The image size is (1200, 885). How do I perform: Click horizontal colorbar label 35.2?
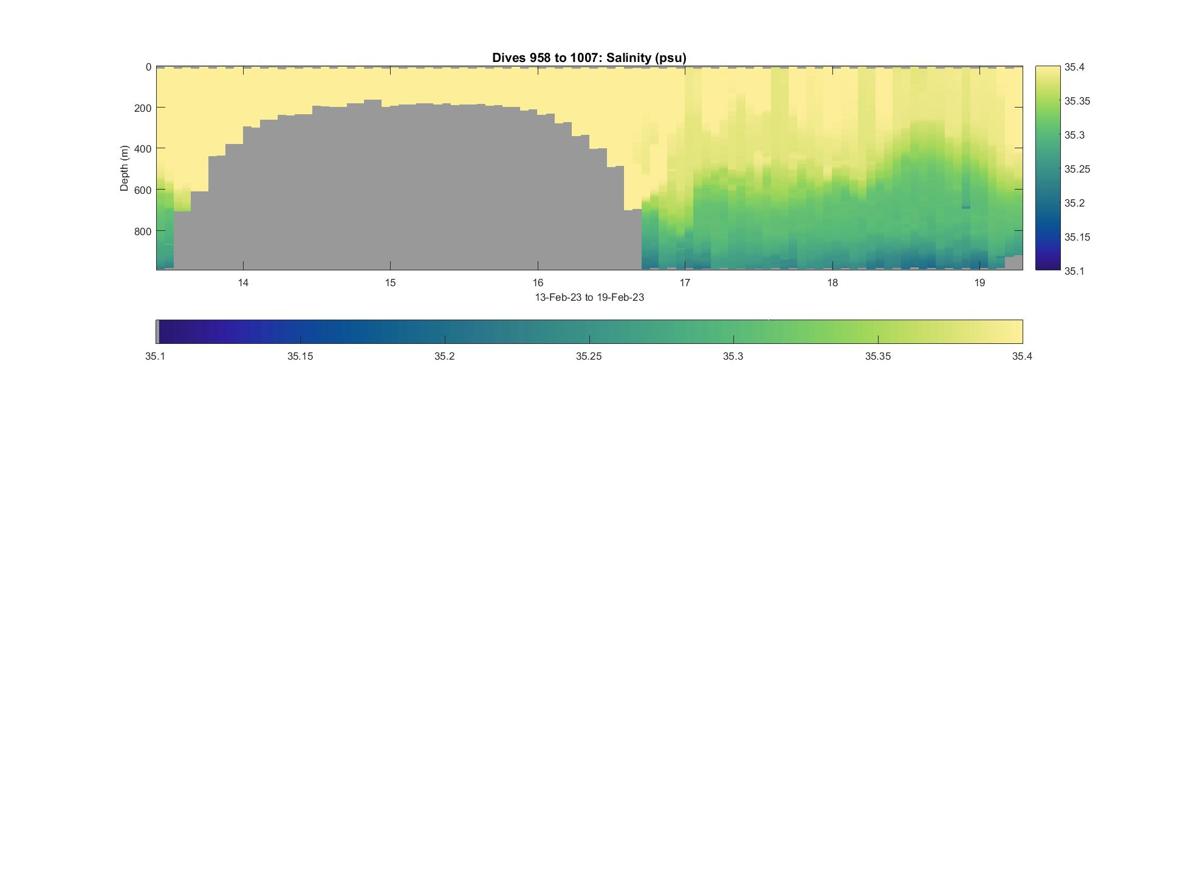click(x=445, y=356)
